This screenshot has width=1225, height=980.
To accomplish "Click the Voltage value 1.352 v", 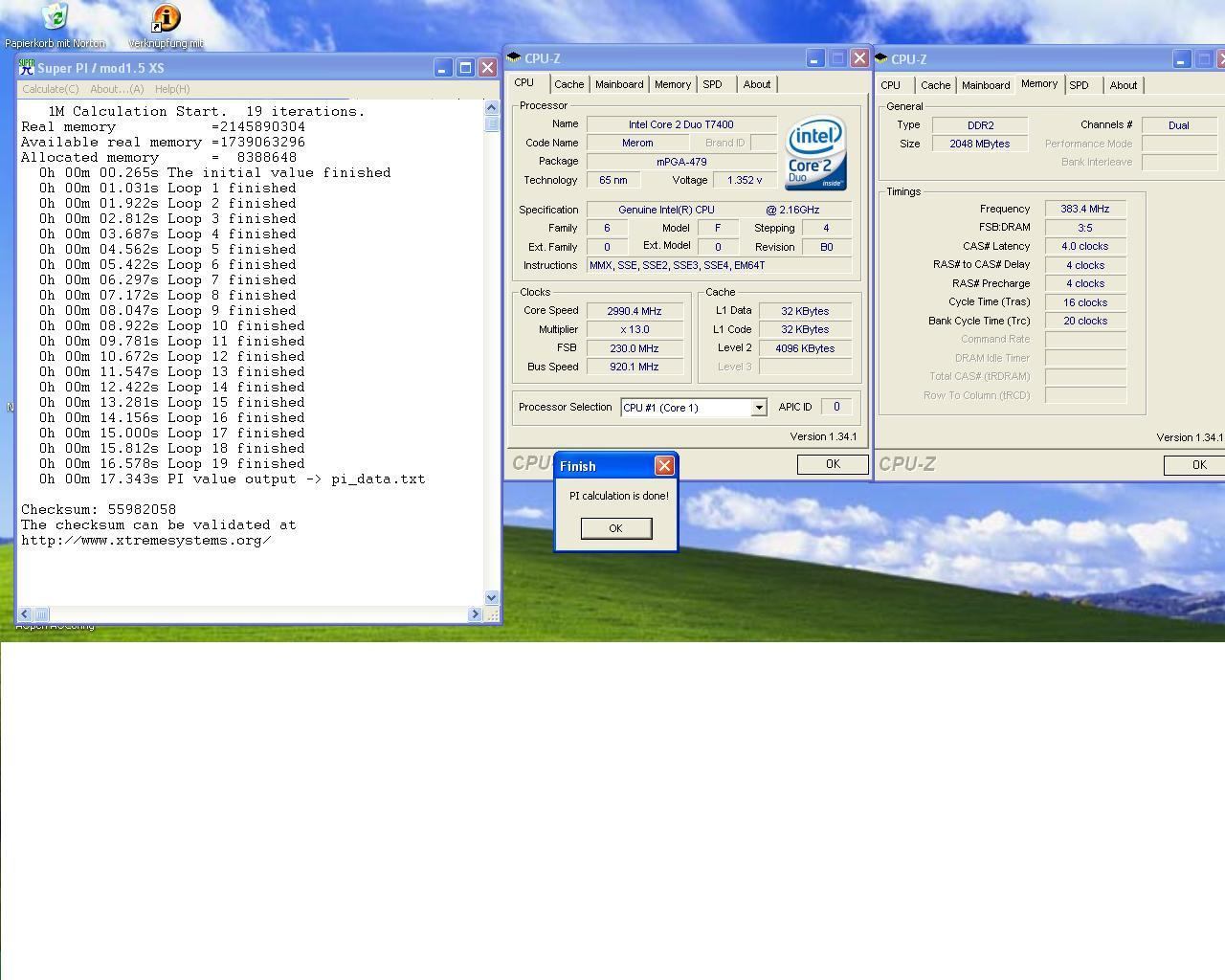I will coord(745,180).
